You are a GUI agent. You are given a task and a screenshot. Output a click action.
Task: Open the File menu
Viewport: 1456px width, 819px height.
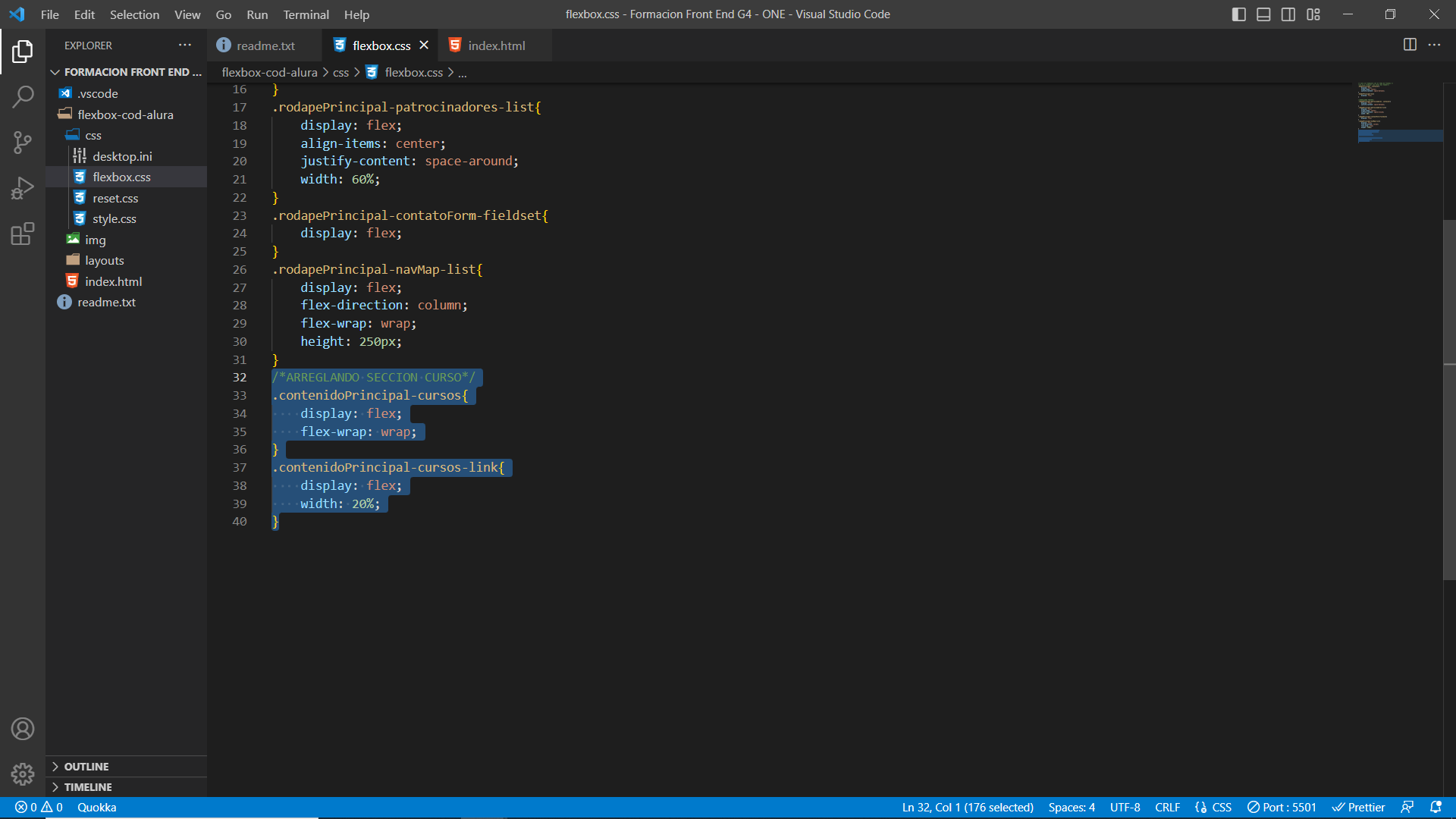pos(50,14)
